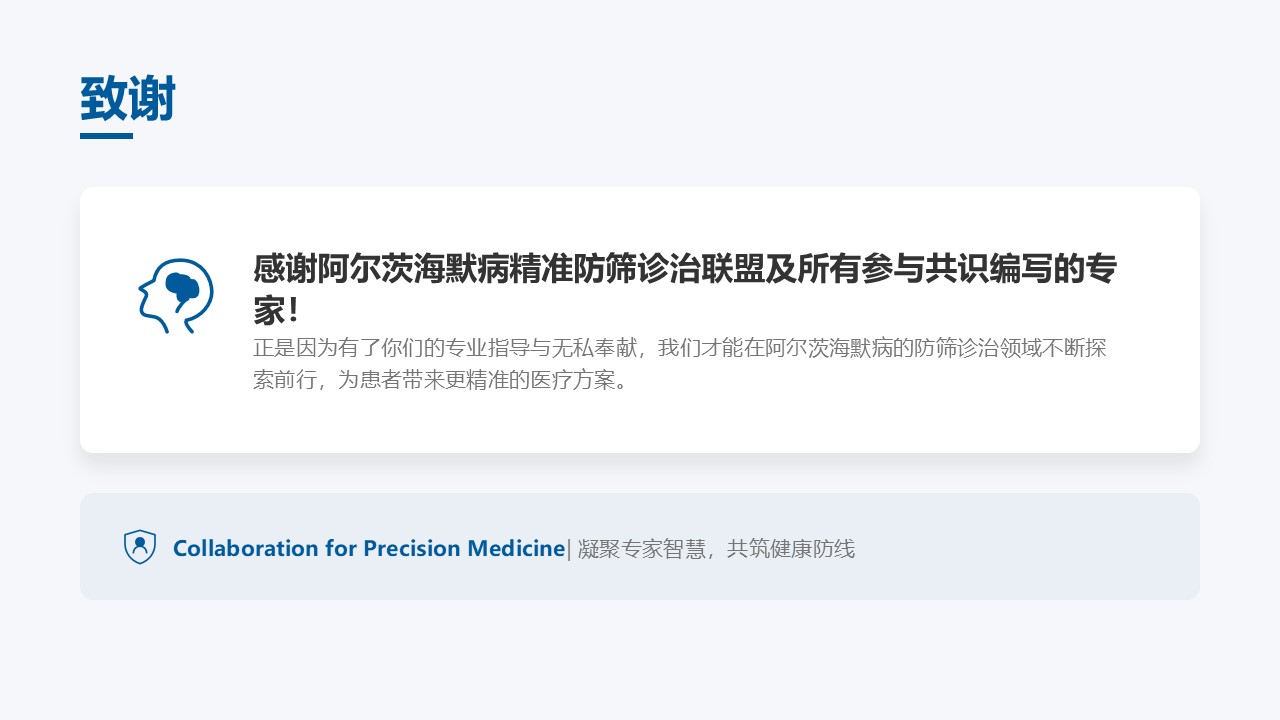
Task: Select the 凝聚专家智慧 phrase in the footer
Action: 640,548
